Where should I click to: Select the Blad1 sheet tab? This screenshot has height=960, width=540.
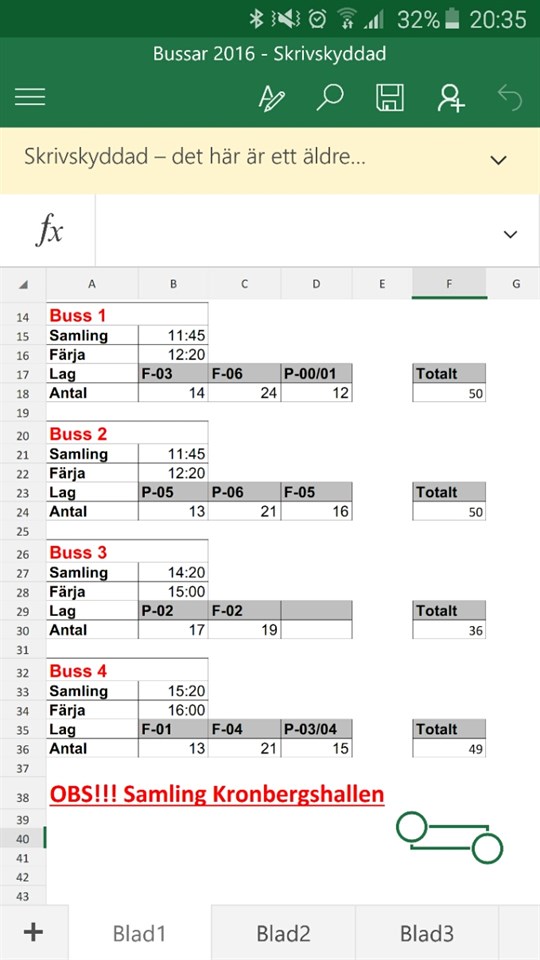(140, 933)
